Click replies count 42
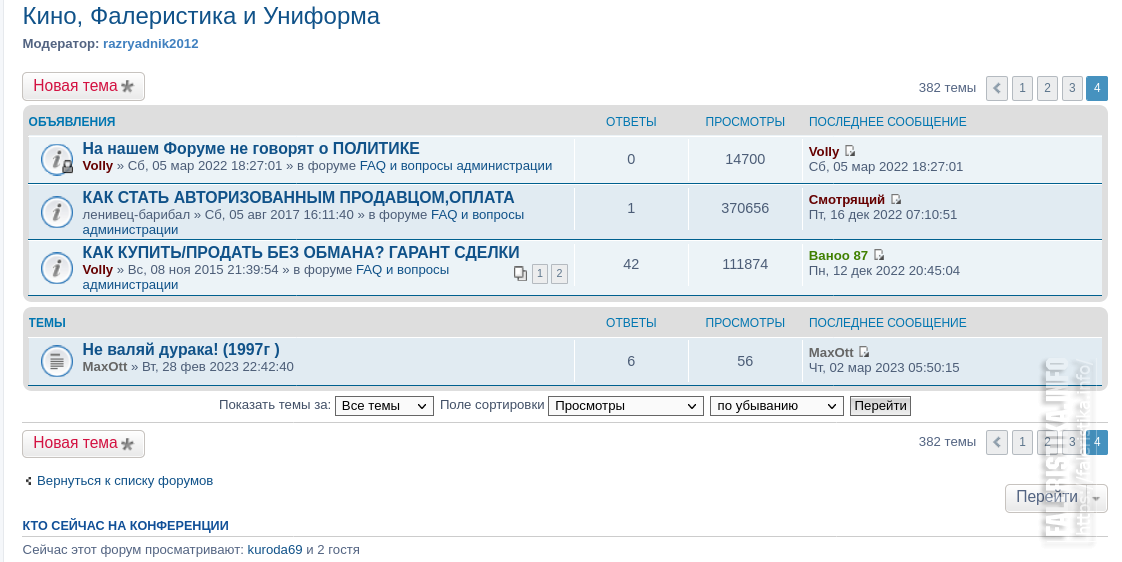This screenshot has width=1122, height=562. pos(631,264)
